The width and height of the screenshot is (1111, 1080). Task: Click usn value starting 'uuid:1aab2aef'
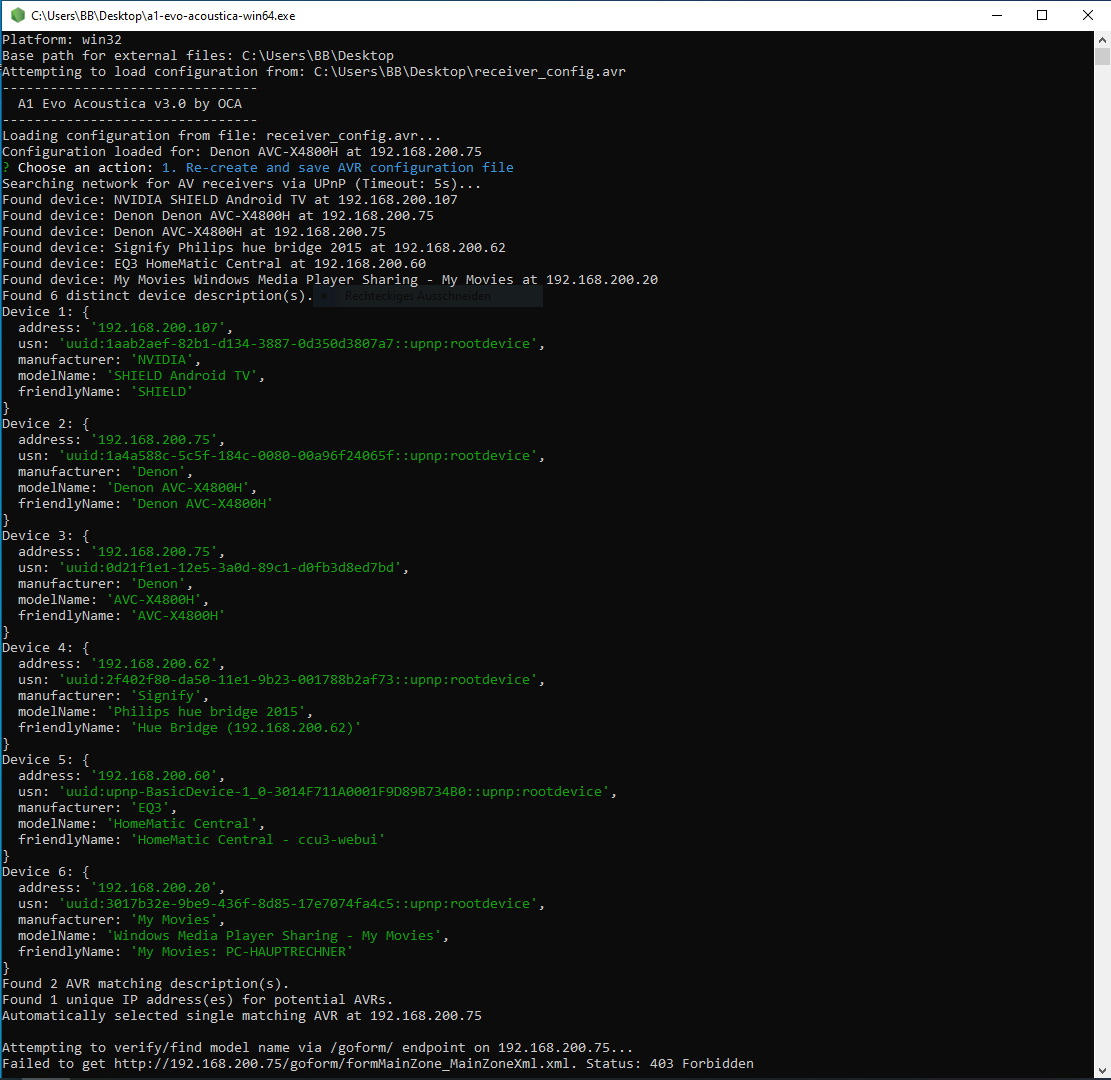point(298,344)
